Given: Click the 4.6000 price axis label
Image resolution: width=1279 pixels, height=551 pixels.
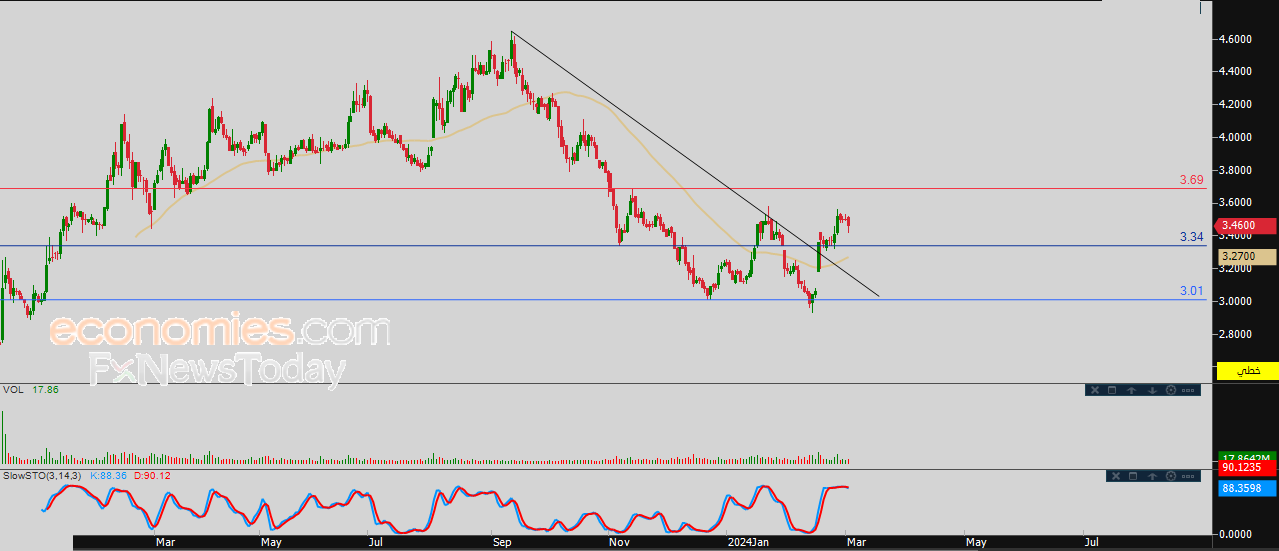Looking at the screenshot, I should tap(1237, 39).
